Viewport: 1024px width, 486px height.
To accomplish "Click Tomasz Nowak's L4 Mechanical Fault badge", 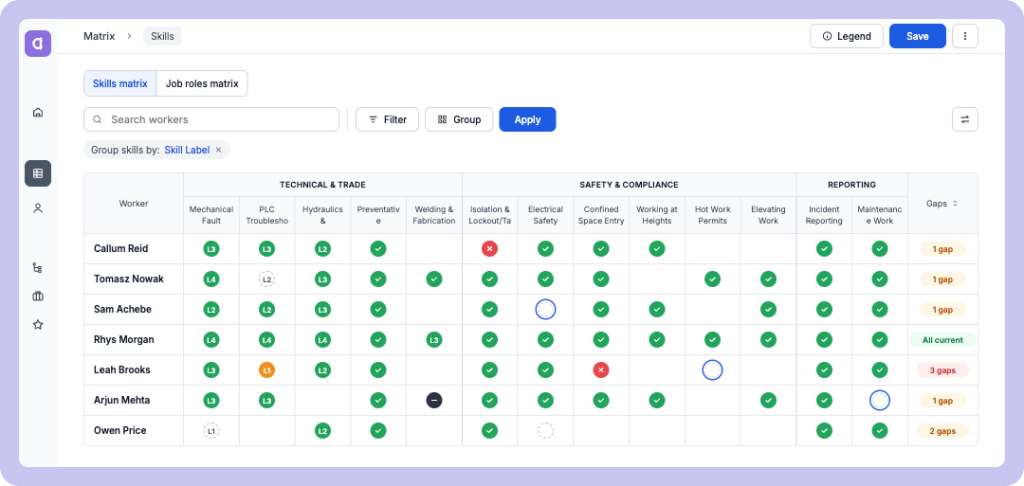I will [211, 279].
